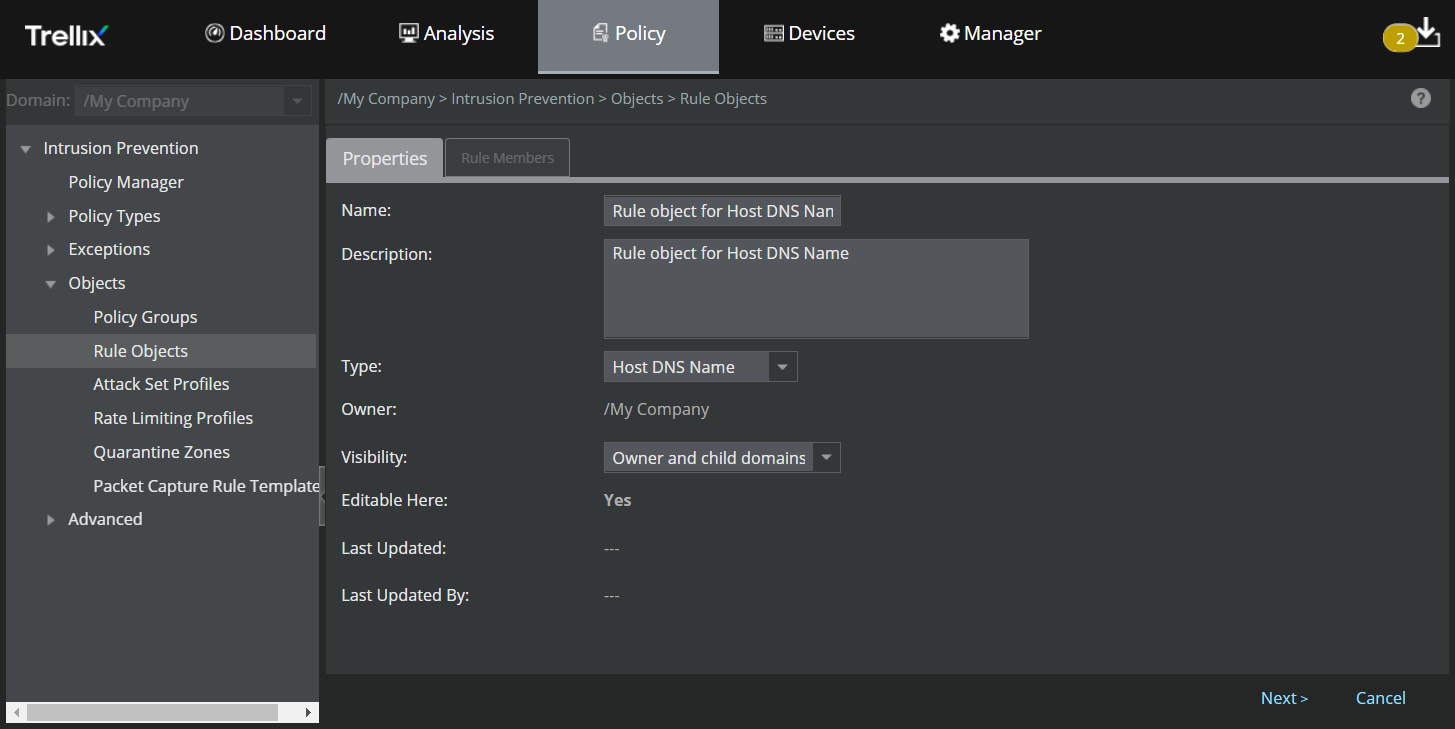Collapse the Objects tree node
The width and height of the screenshot is (1455, 729).
coord(51,284)
